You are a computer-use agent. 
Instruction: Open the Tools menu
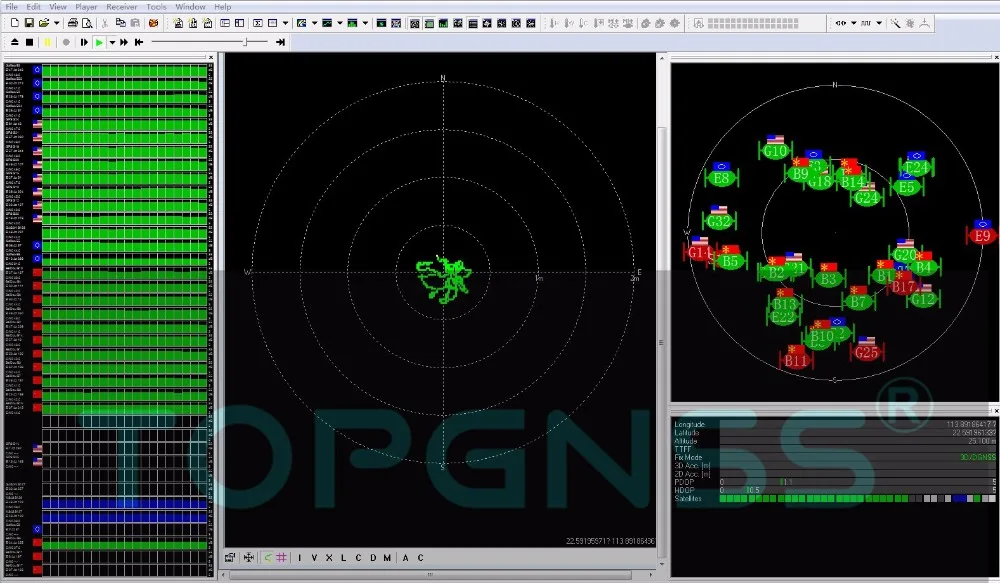(156, 7)
